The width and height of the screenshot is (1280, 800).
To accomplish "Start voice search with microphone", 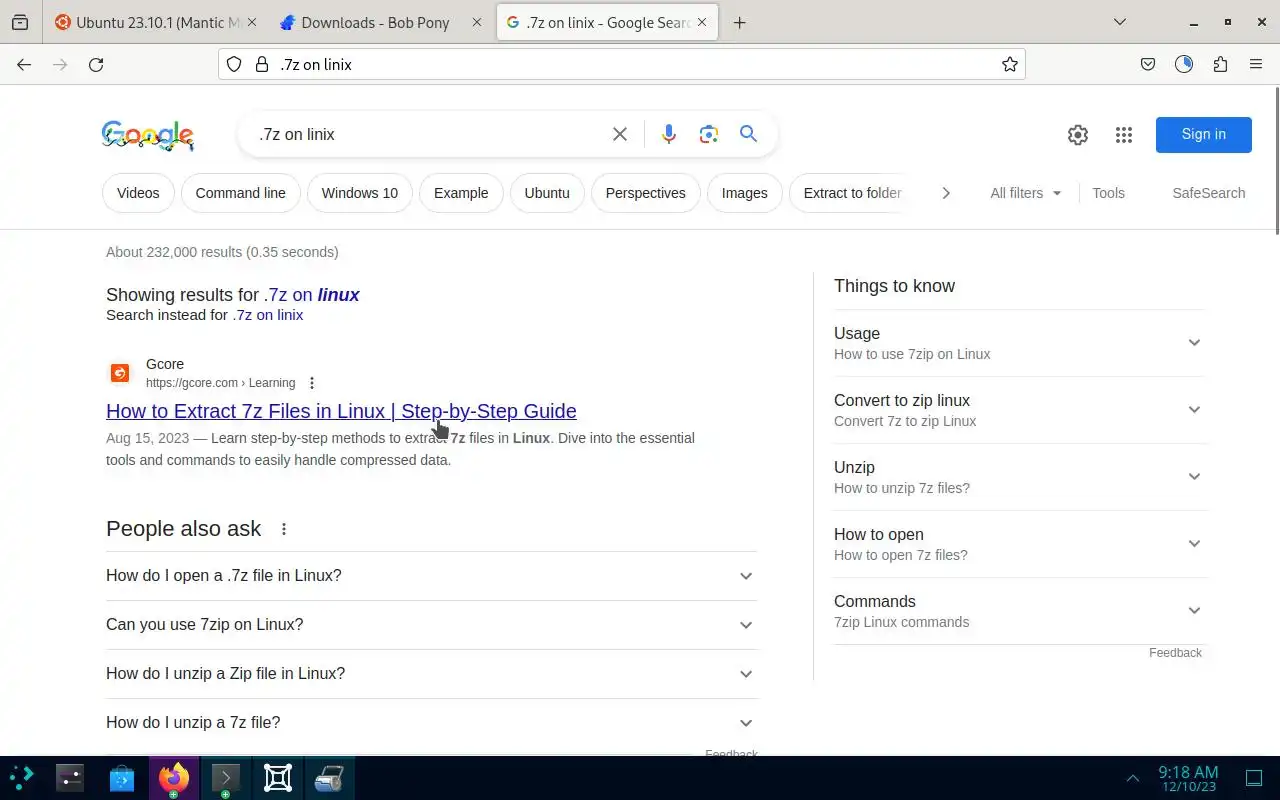I will [669, 134].
